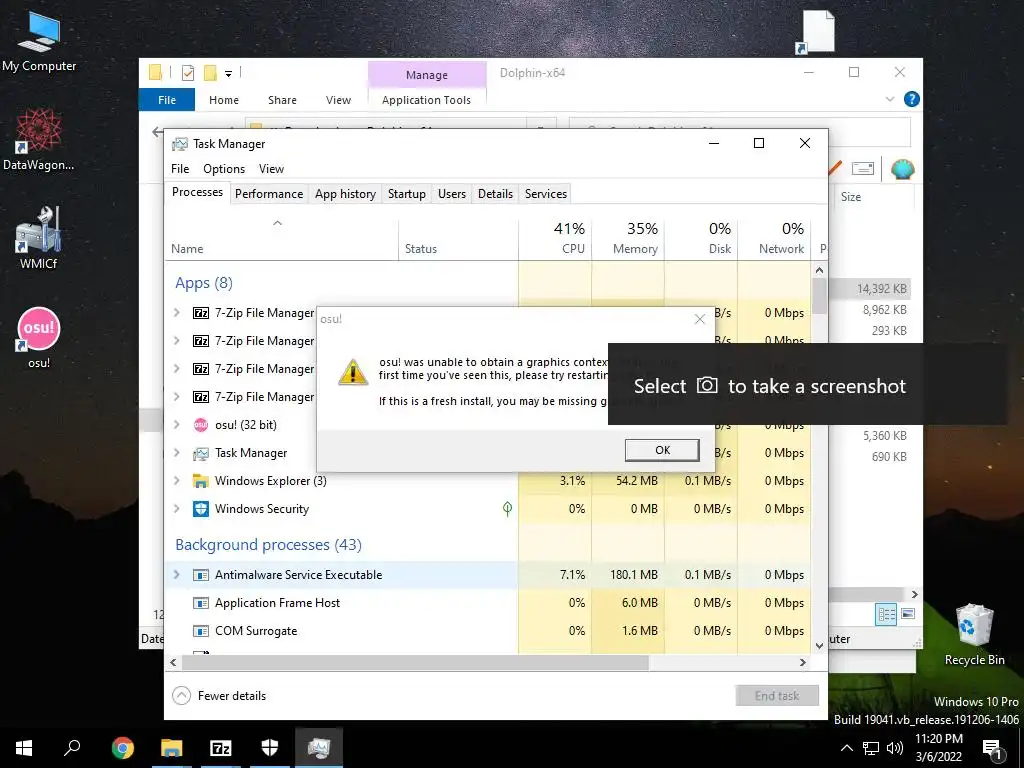Sort processes by Name column
The width and height of the screenshot is (1024, 768).
point(281,238)
